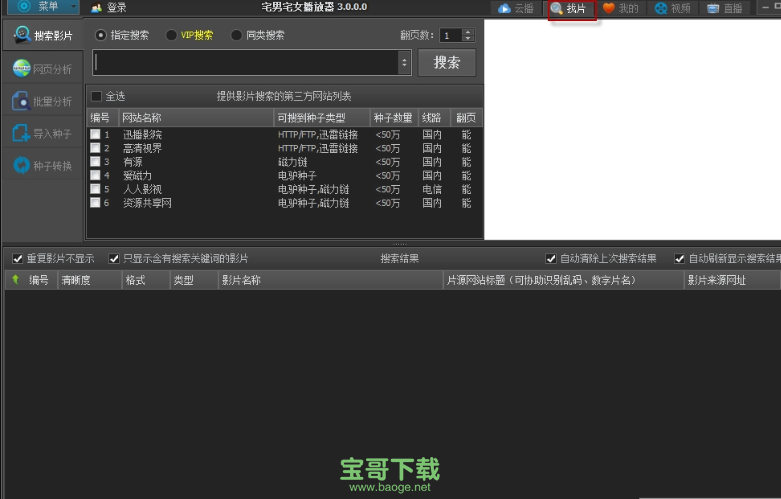The height and width of the screenshot is (499, 781).
Task: Open 种子转换 seed conversion tool
Action: (x=43, y=165)
